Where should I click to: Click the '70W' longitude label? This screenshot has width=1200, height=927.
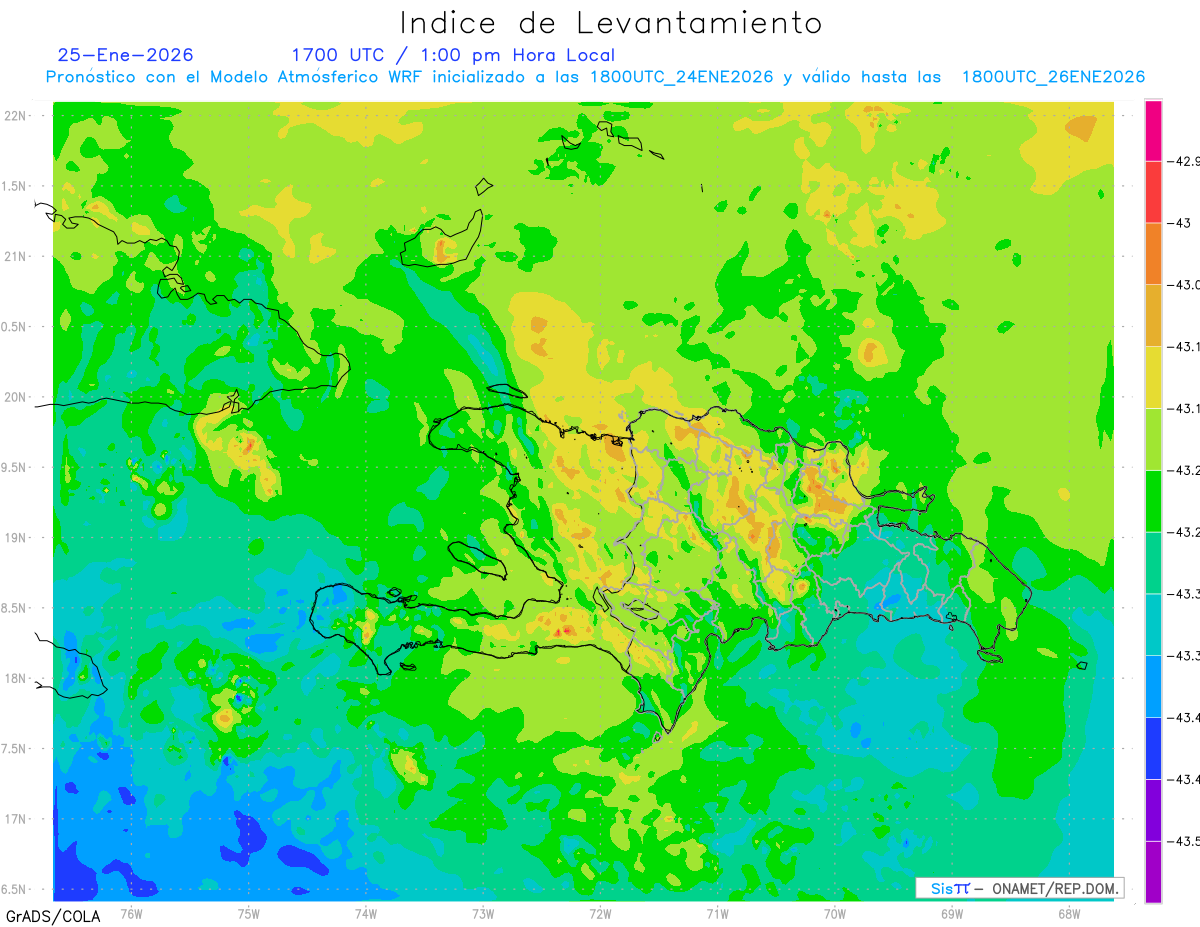pyautogui.click(x=835, y=913)
